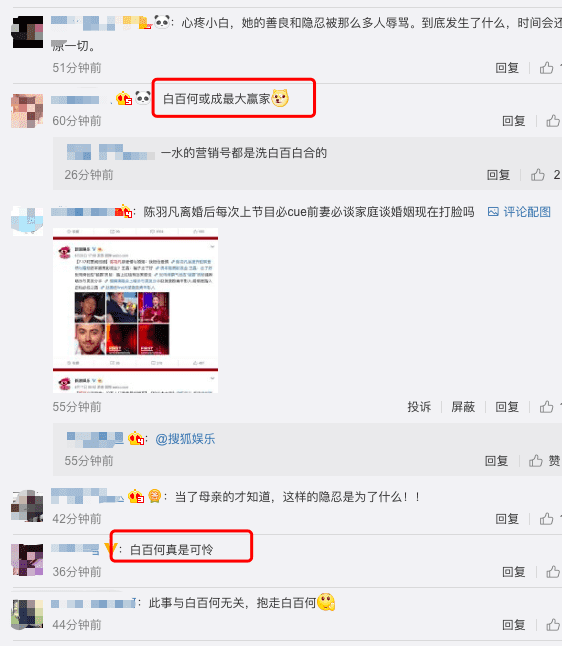Click 屏蔽 to block this comment
562x646 pixels.
click(463, 407)
